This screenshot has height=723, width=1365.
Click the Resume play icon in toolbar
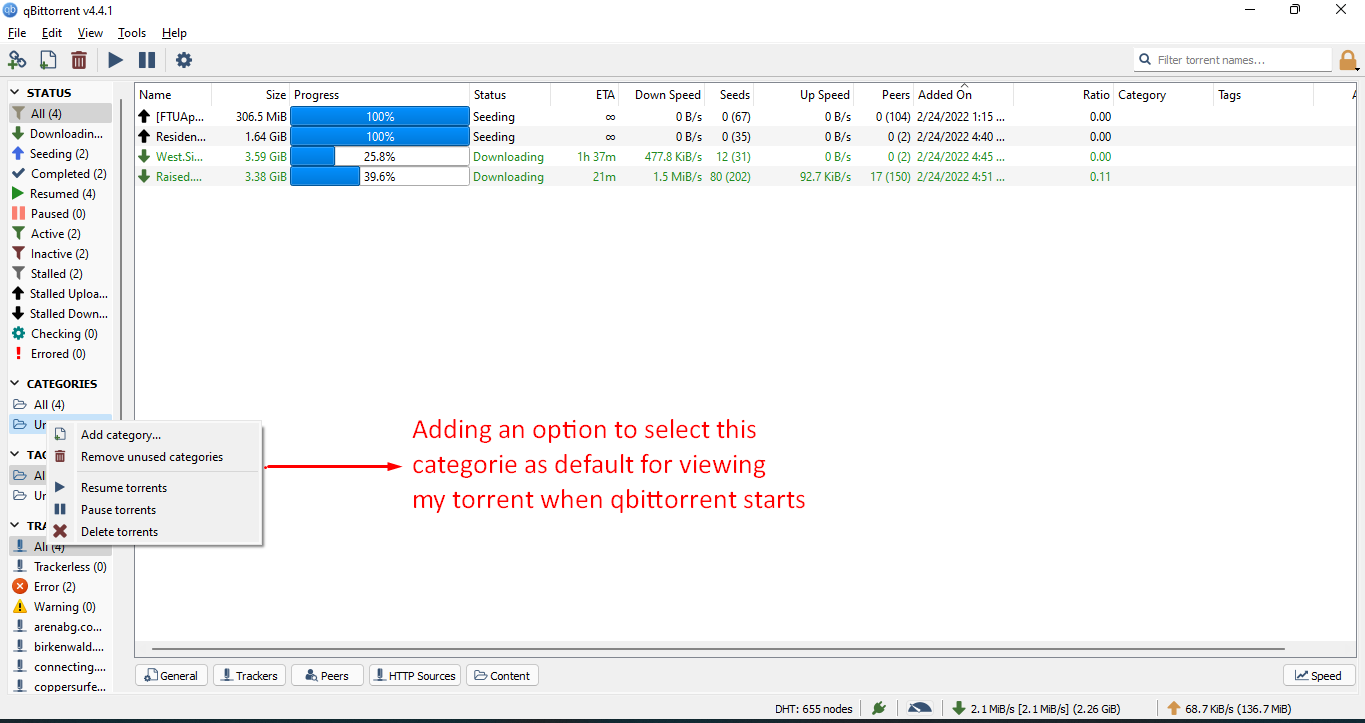click(x=116, y=60)
